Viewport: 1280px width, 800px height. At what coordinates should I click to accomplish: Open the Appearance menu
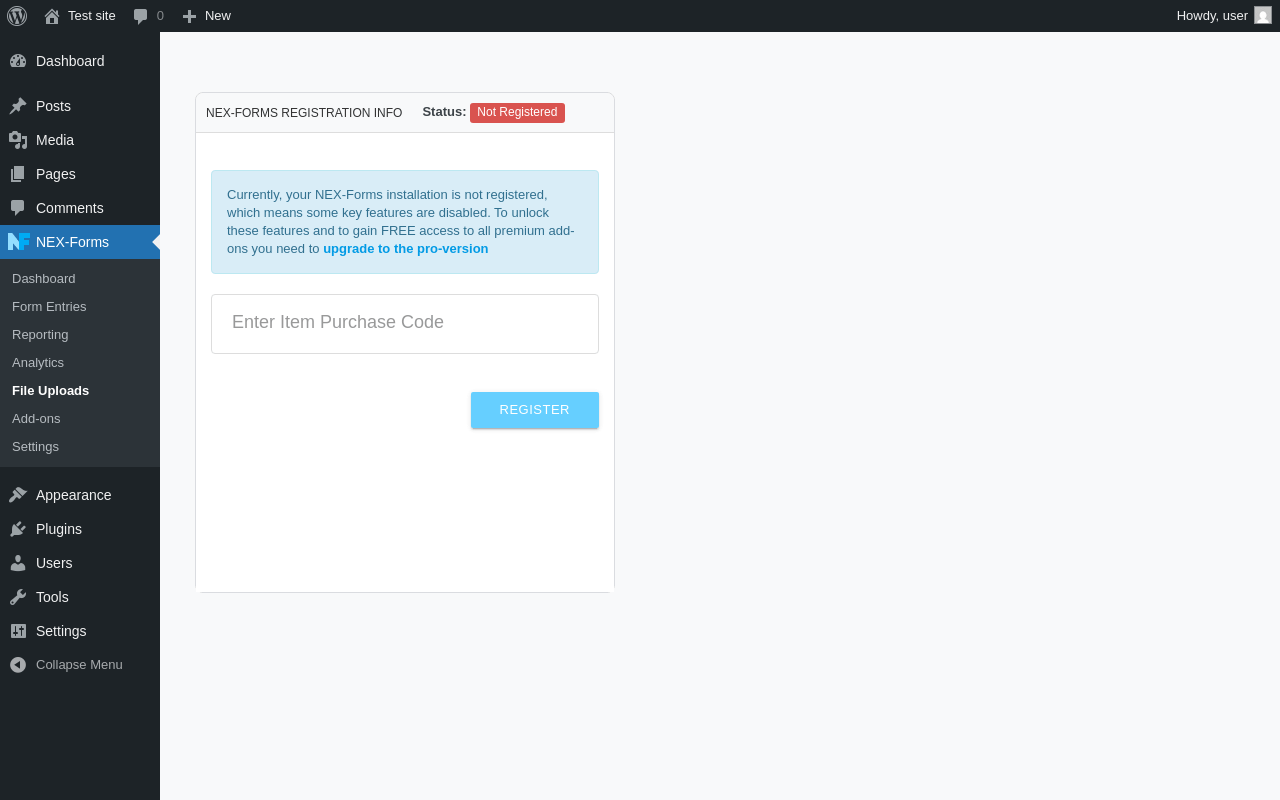(80, 495)
